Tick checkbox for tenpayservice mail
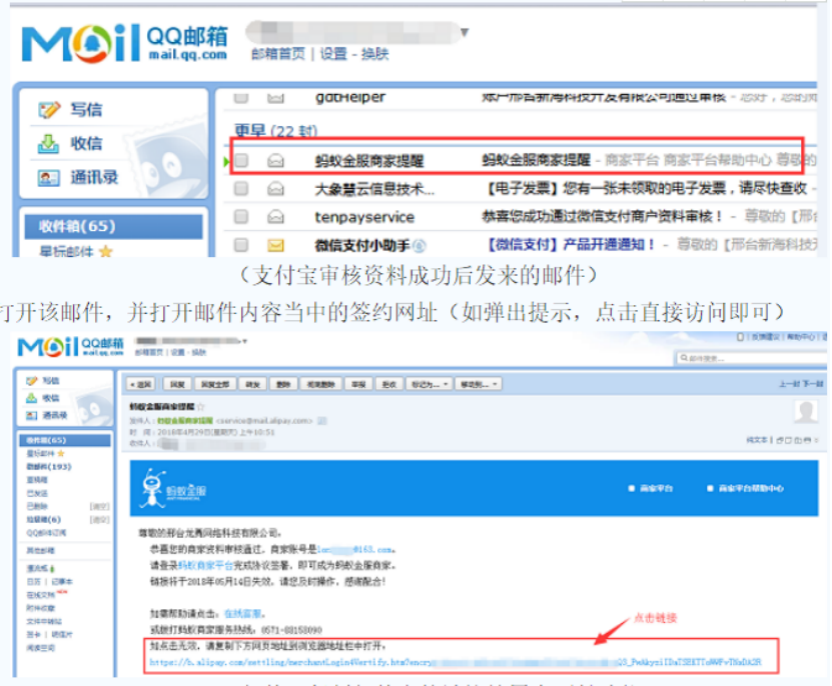This screenshot has width=832, height=686. click(241, 216)
